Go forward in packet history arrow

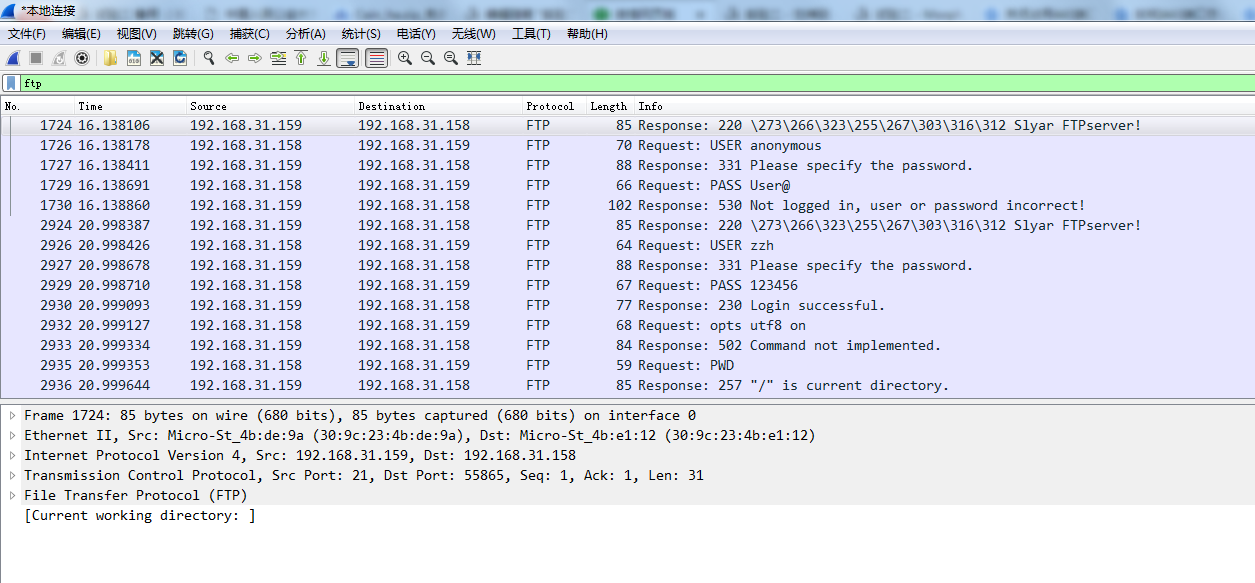255,58
